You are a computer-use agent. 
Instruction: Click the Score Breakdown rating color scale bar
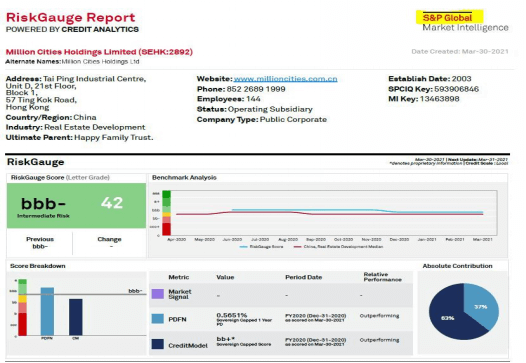point(22,307)
